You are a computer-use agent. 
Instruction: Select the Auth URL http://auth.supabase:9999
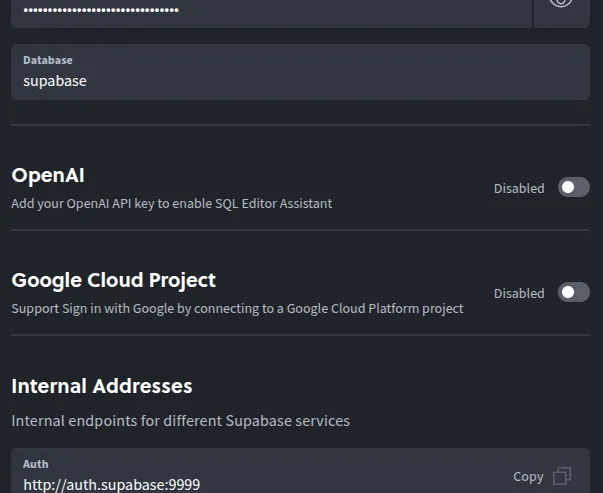112,484
